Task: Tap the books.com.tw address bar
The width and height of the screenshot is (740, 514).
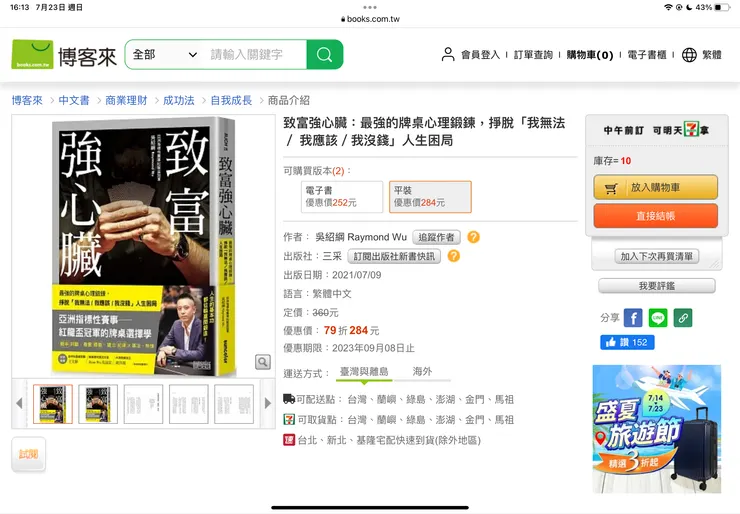Action: [370, 19]
